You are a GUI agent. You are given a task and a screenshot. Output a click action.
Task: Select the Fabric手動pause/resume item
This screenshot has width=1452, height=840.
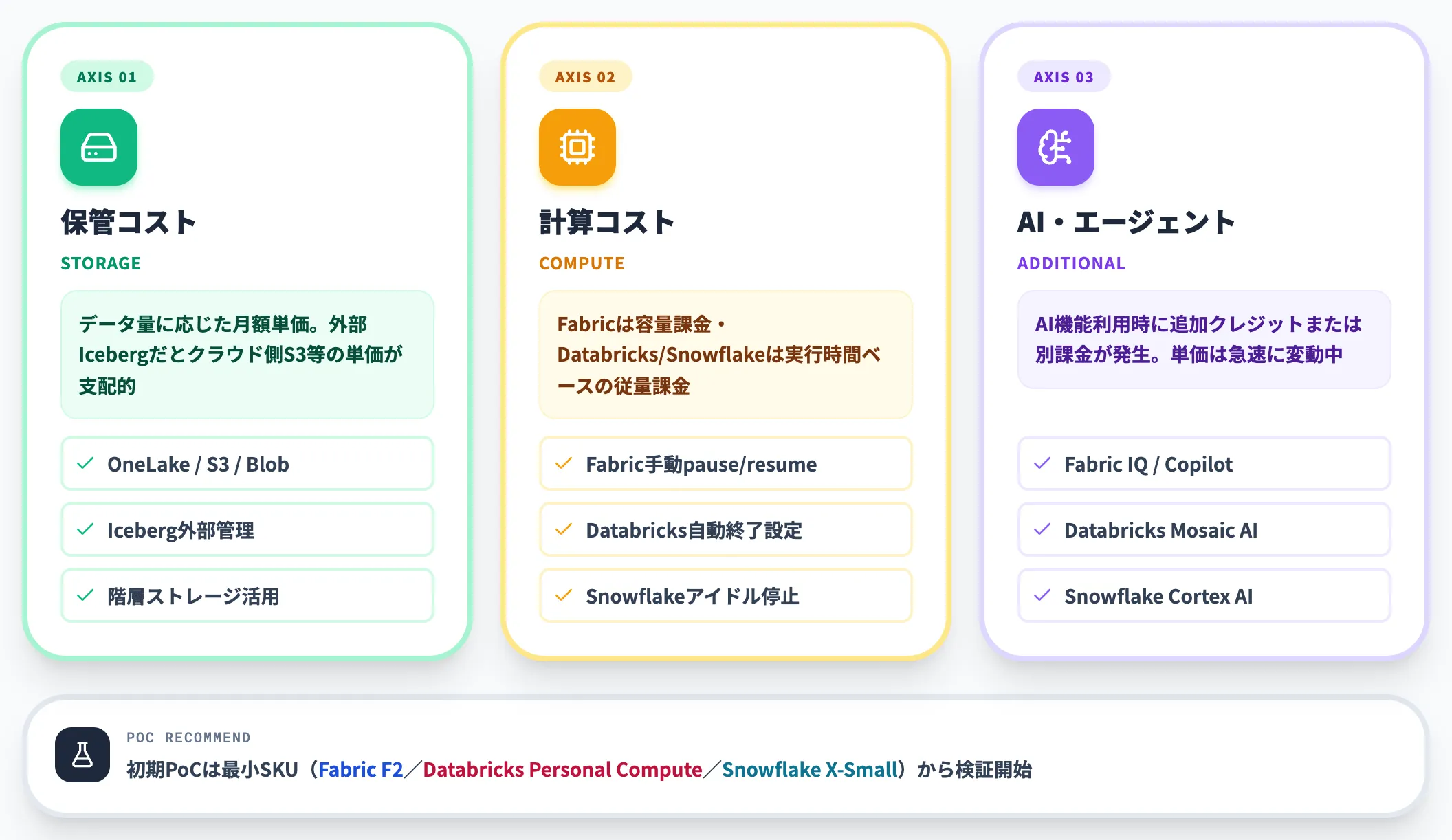(x=726, y=463)
